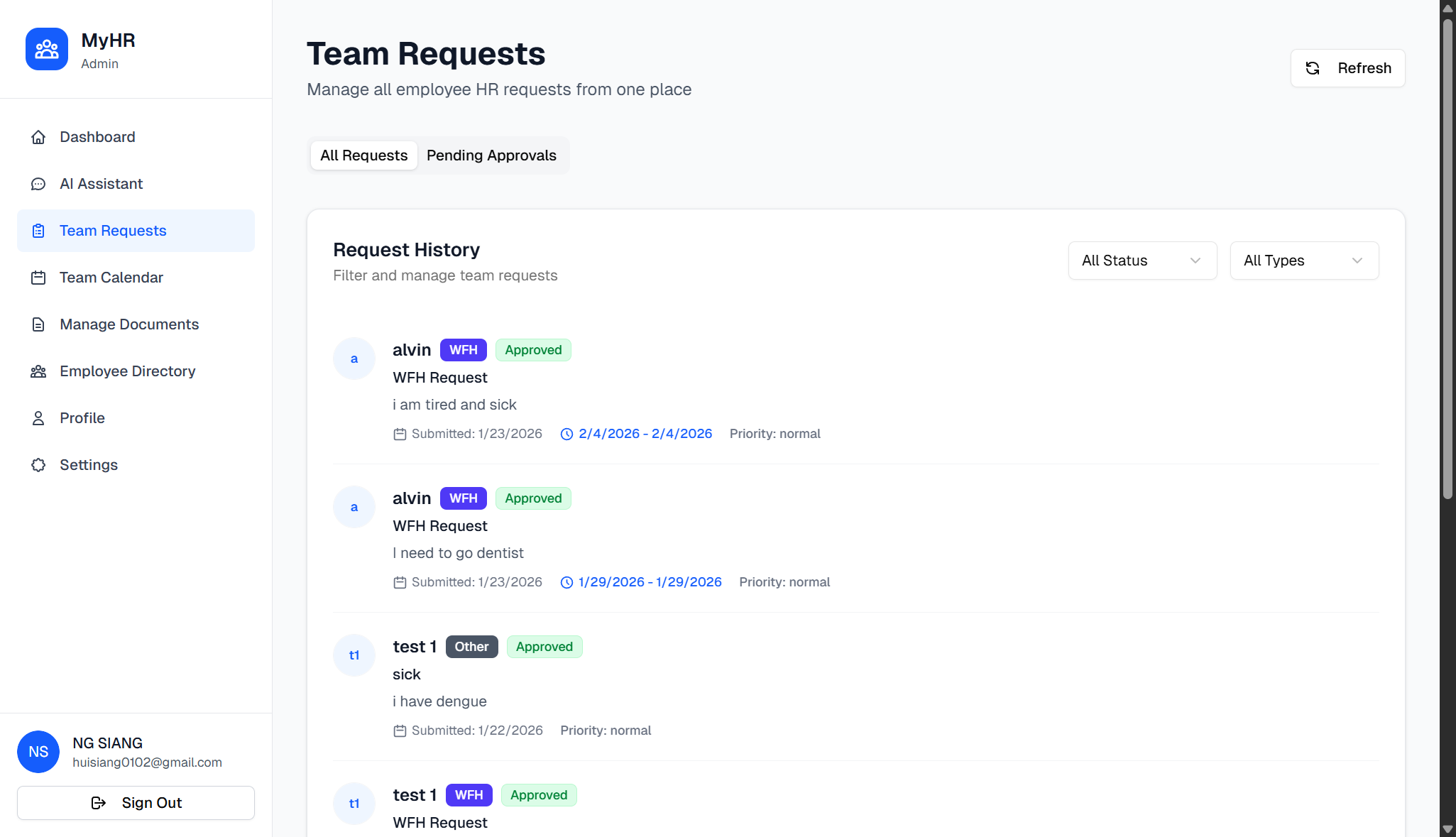Switch to the Pending Approvals tab
The width and height of the screenshot is (1456, 837).
click(491, 155)
